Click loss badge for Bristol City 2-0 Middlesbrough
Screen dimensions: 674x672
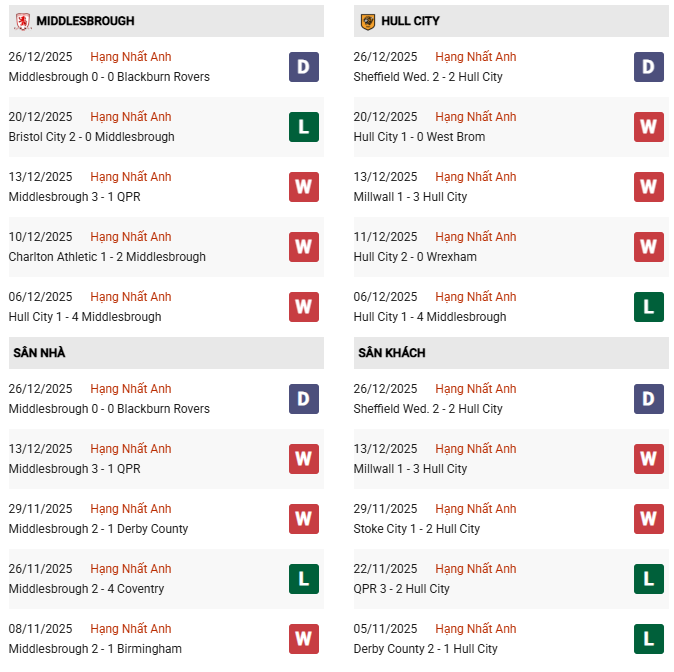[304, 127]
